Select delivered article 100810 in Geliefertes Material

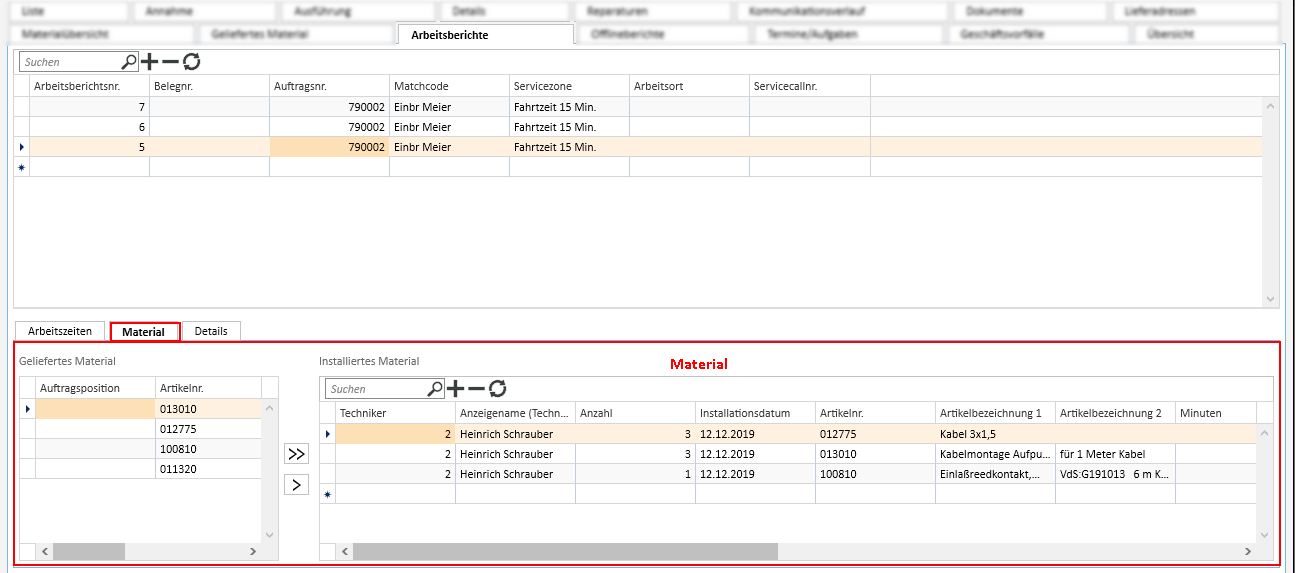[x=208, y=449]
